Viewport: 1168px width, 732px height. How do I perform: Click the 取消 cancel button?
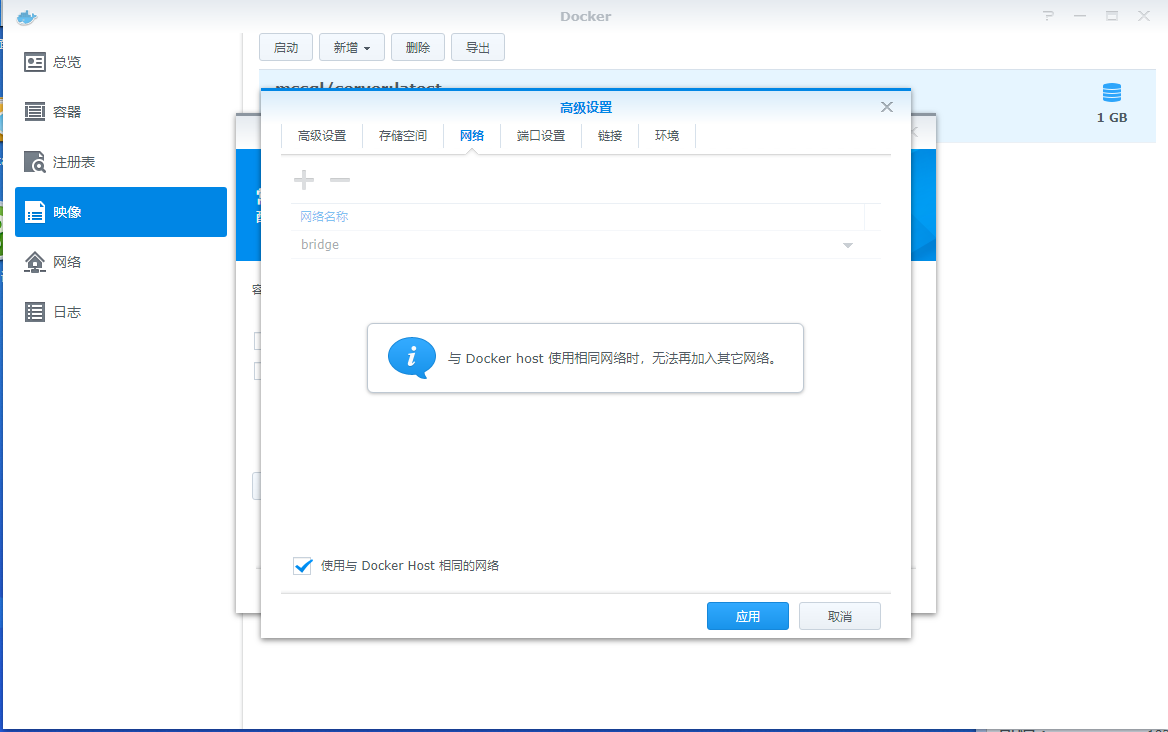[840, 616]
